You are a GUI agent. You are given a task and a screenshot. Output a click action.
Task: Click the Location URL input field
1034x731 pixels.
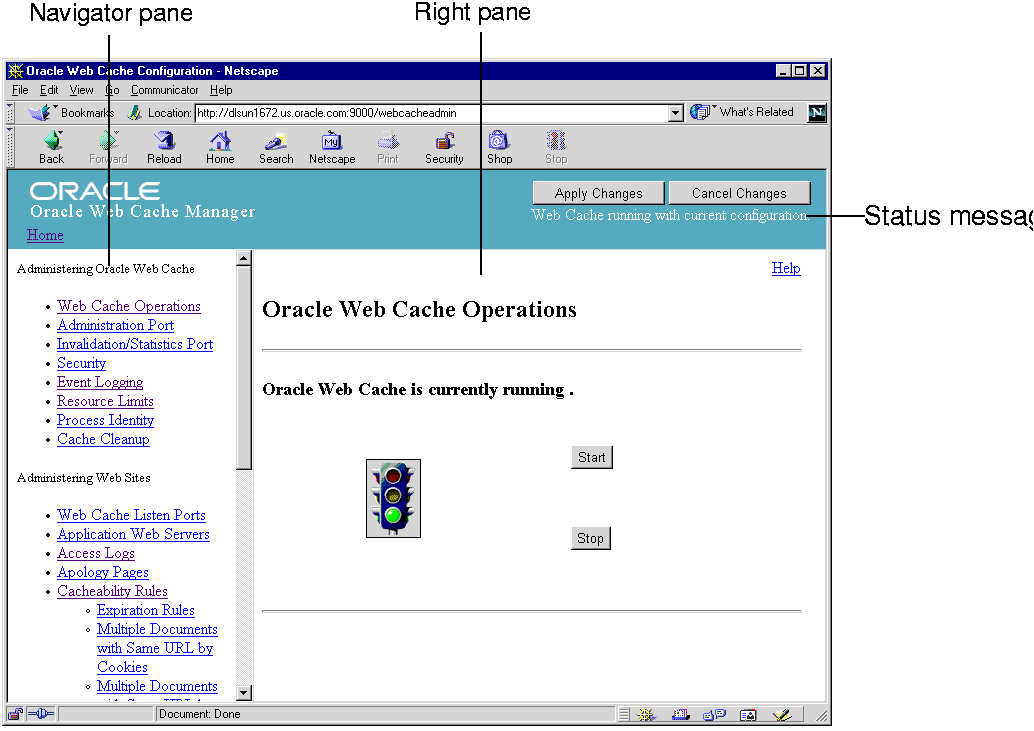pyautogui.click(x=431, y=113)
